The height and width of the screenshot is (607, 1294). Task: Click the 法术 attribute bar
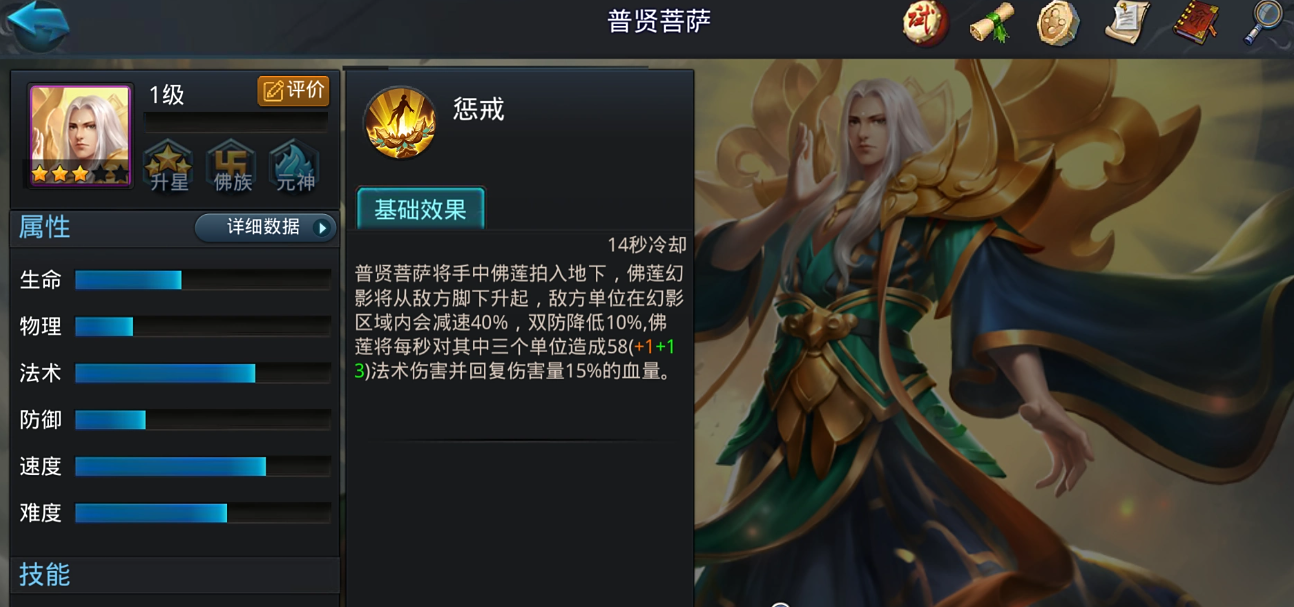pos(203,373)
